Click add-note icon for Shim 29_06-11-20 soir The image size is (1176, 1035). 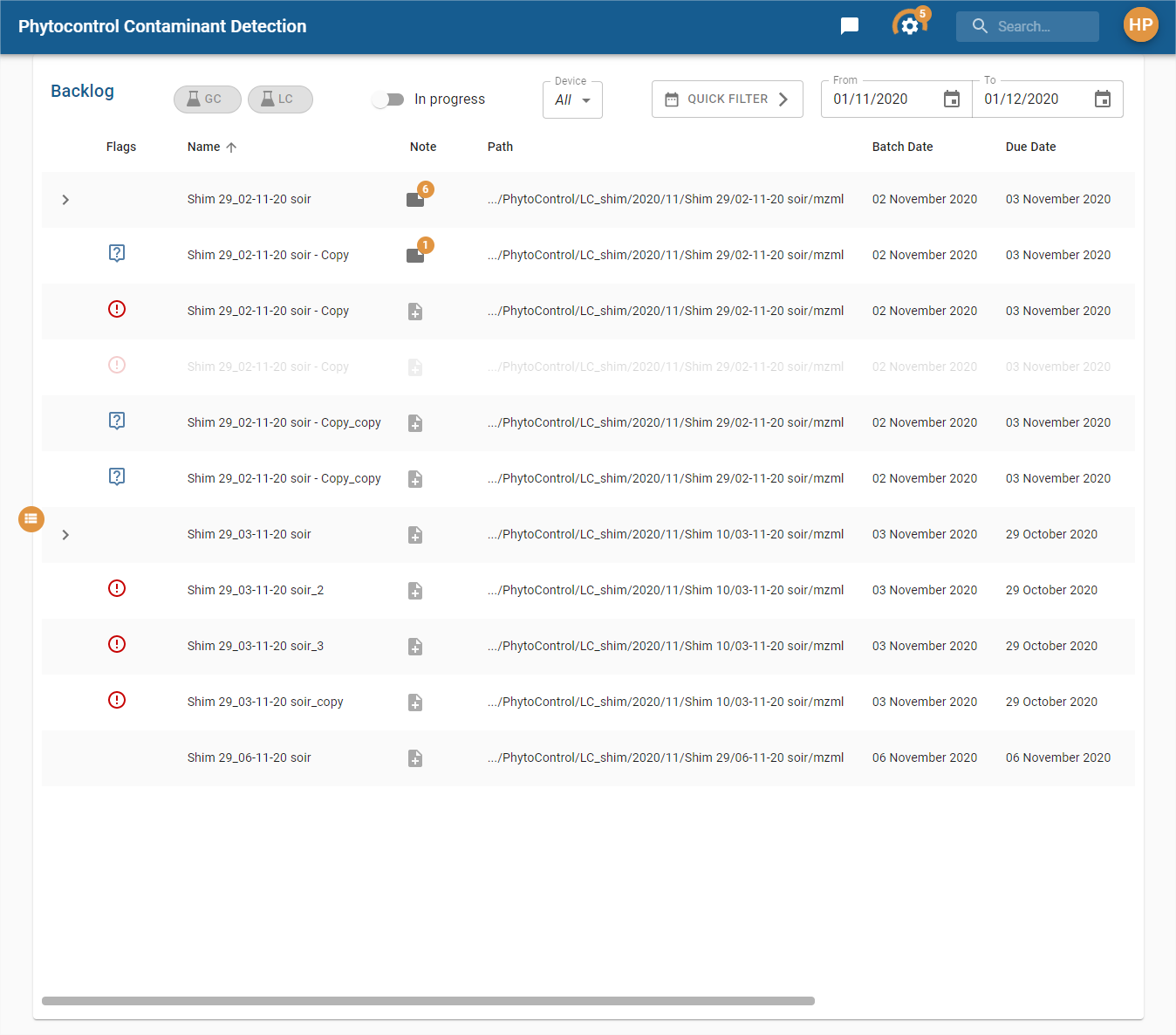(415, 758)
